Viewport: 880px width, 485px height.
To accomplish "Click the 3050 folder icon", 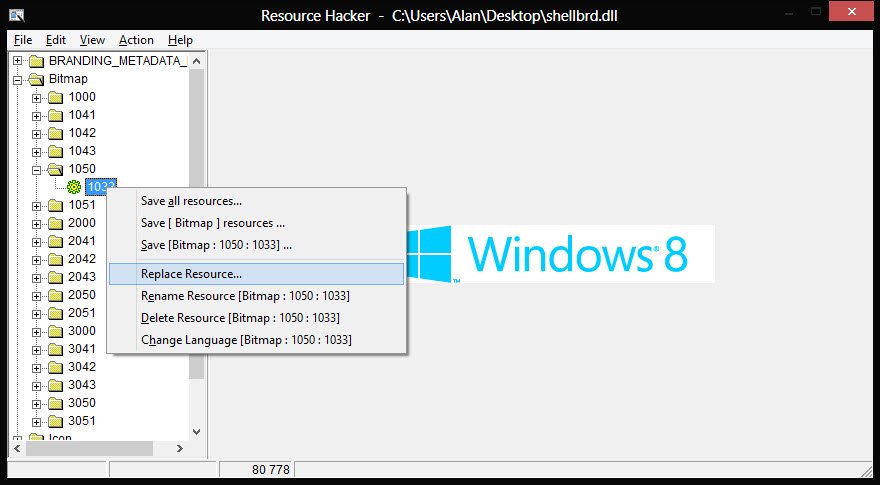I will click(55, 403).
